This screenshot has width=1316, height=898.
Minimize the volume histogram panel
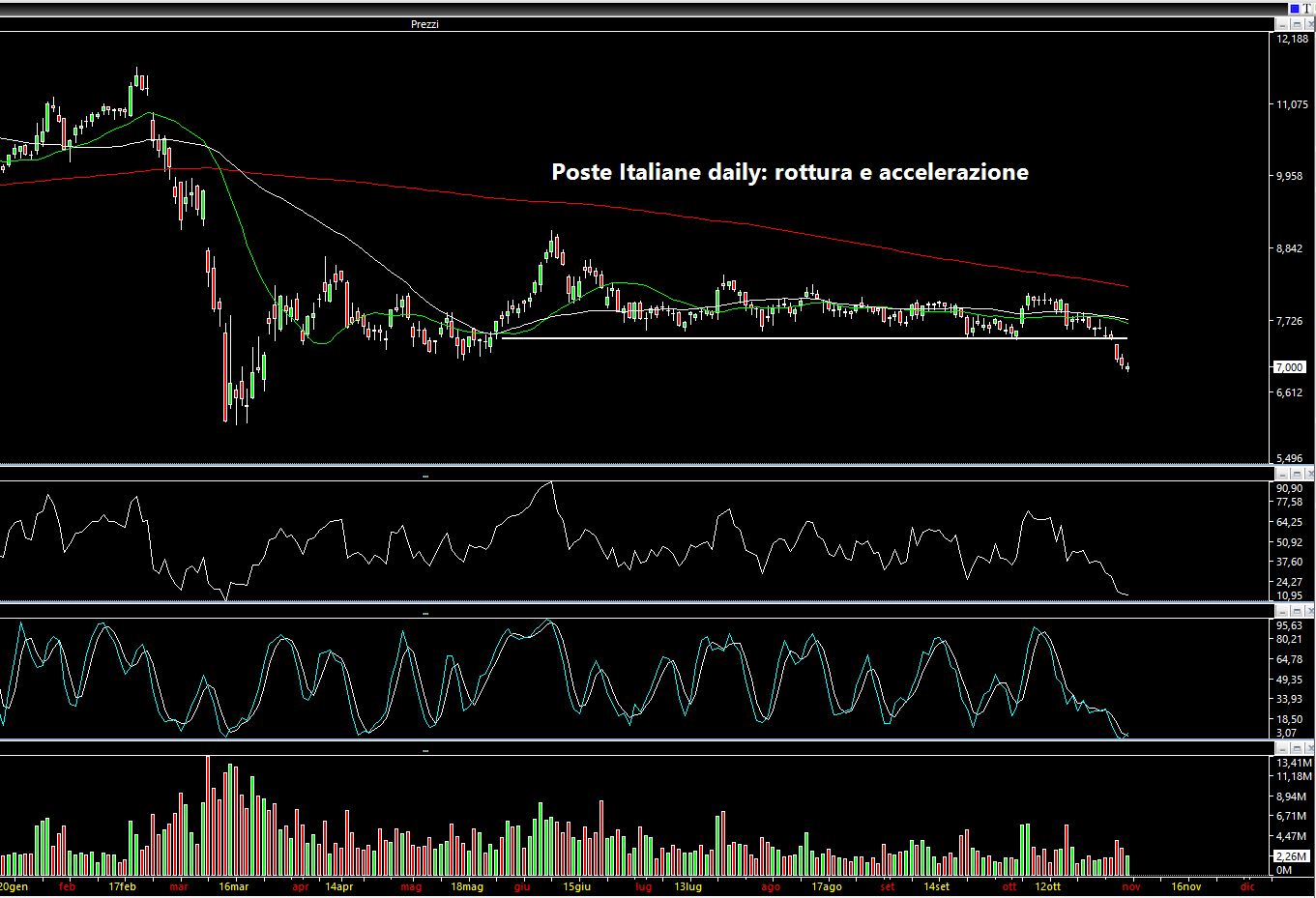1282,748
